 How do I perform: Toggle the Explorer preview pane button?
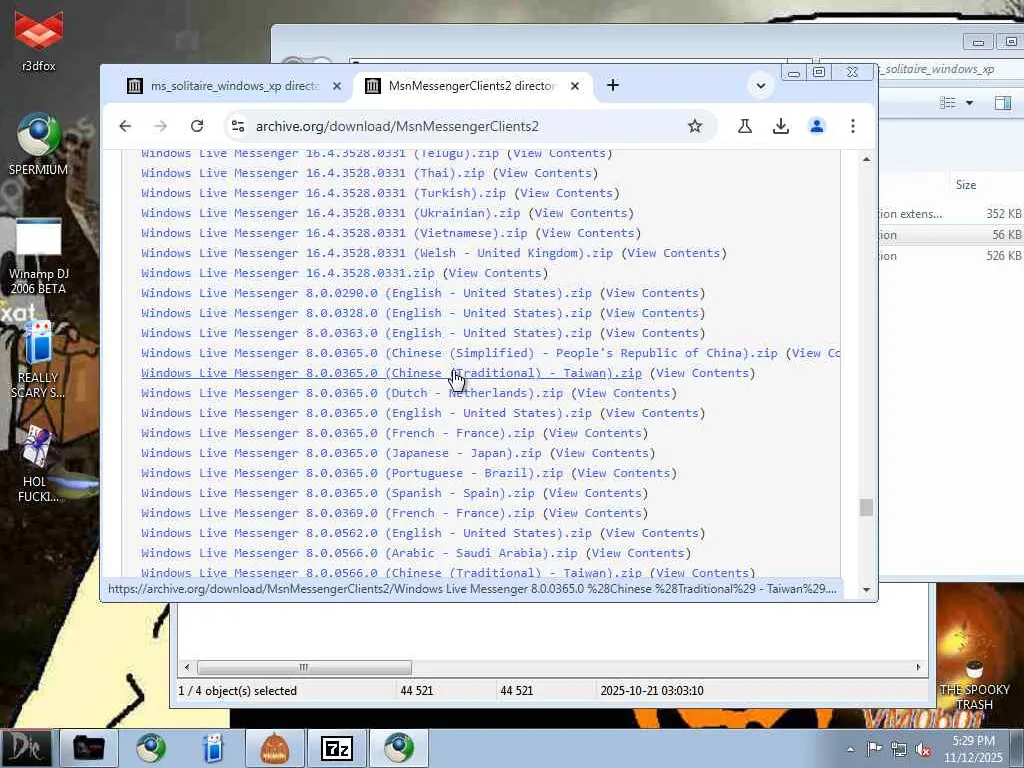[1003, 103]
